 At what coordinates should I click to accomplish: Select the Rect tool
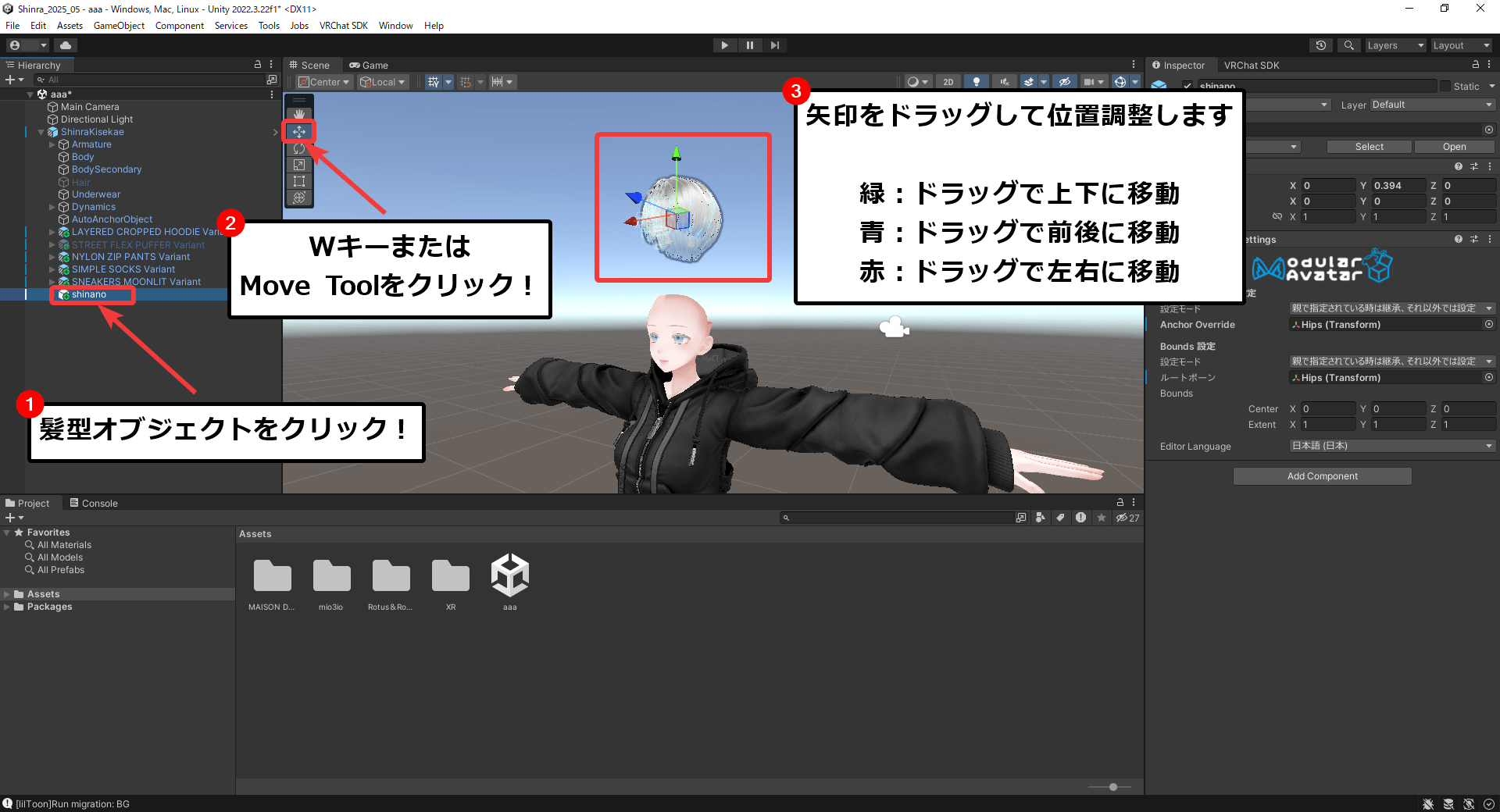pos(299,181)
